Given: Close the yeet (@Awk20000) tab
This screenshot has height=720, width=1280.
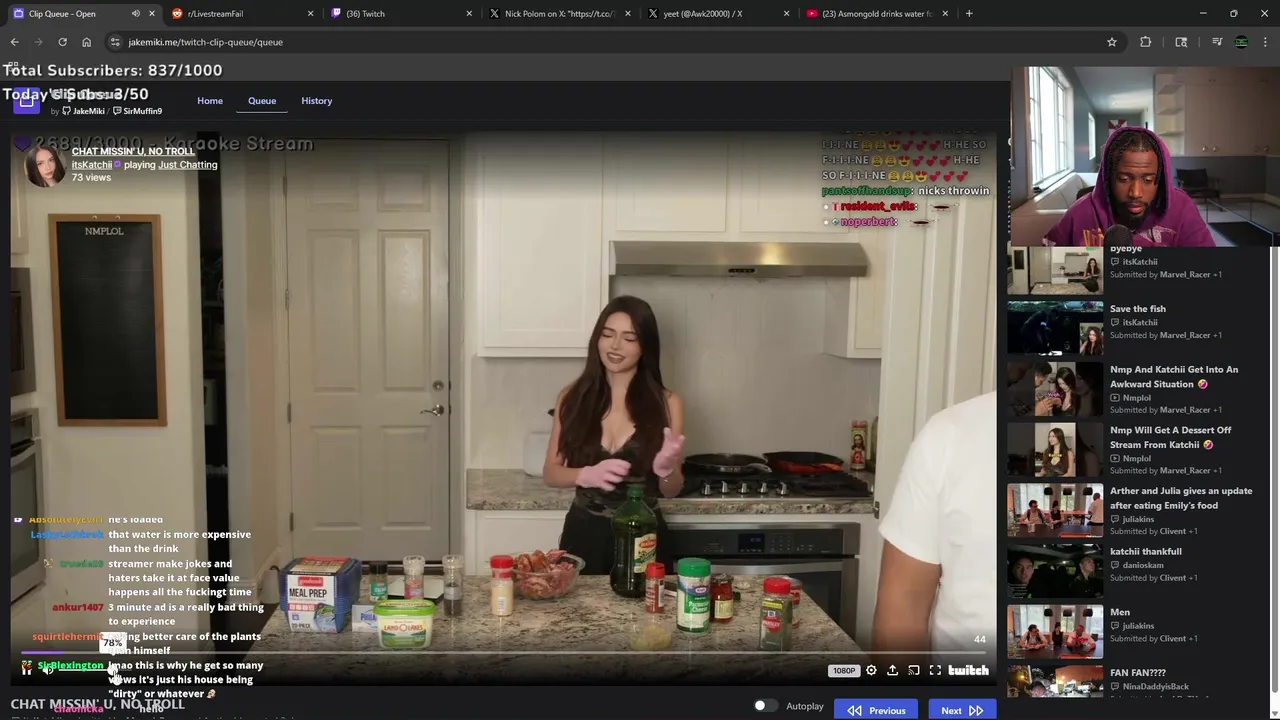Looking at the screenshot, I should (x=786, y=14).
